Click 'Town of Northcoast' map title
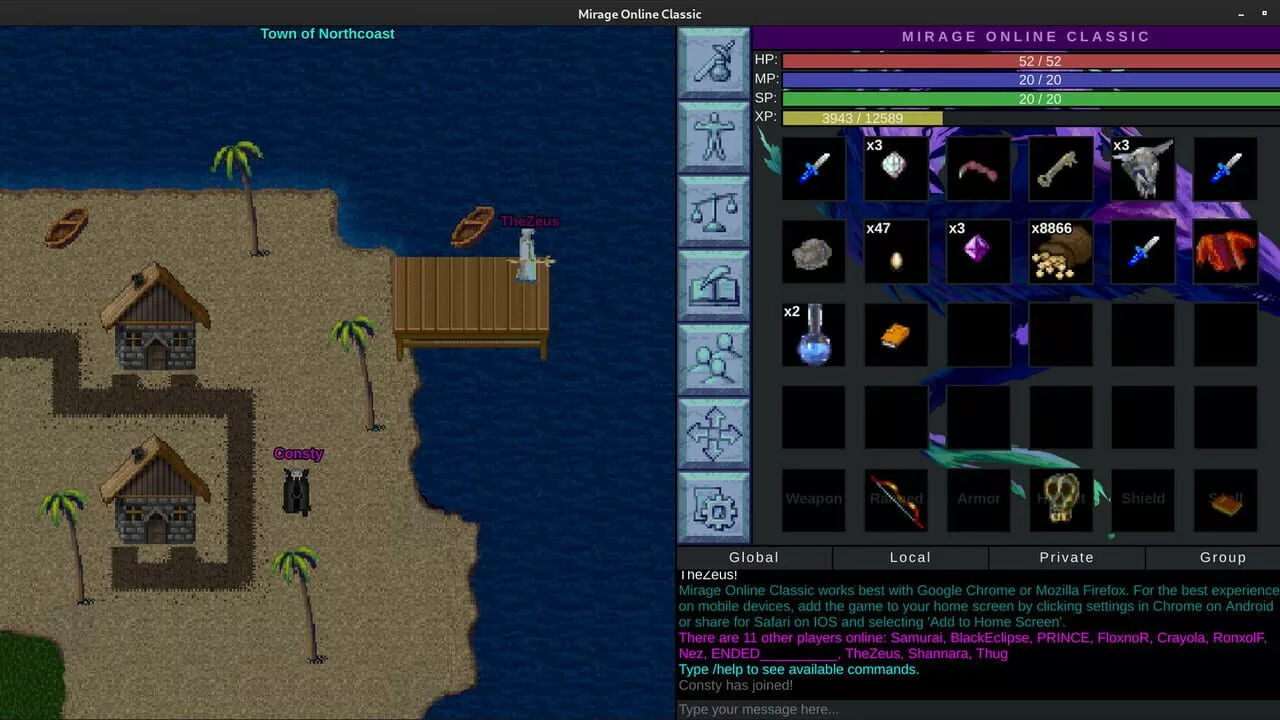The width and height of the screenshot is (1280, 720). coord(327,34)
